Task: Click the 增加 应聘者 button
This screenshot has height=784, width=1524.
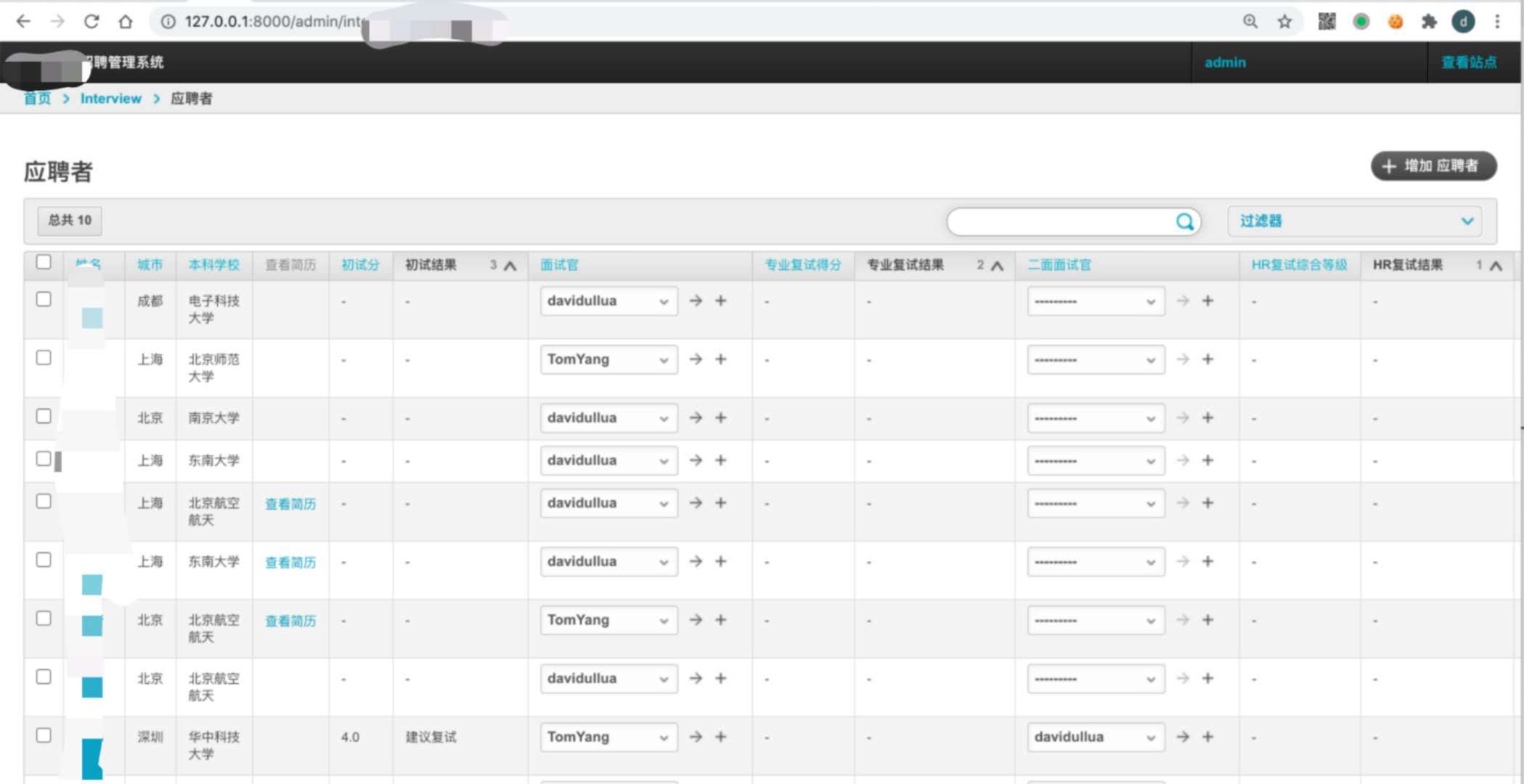Action: (1433, 166)
